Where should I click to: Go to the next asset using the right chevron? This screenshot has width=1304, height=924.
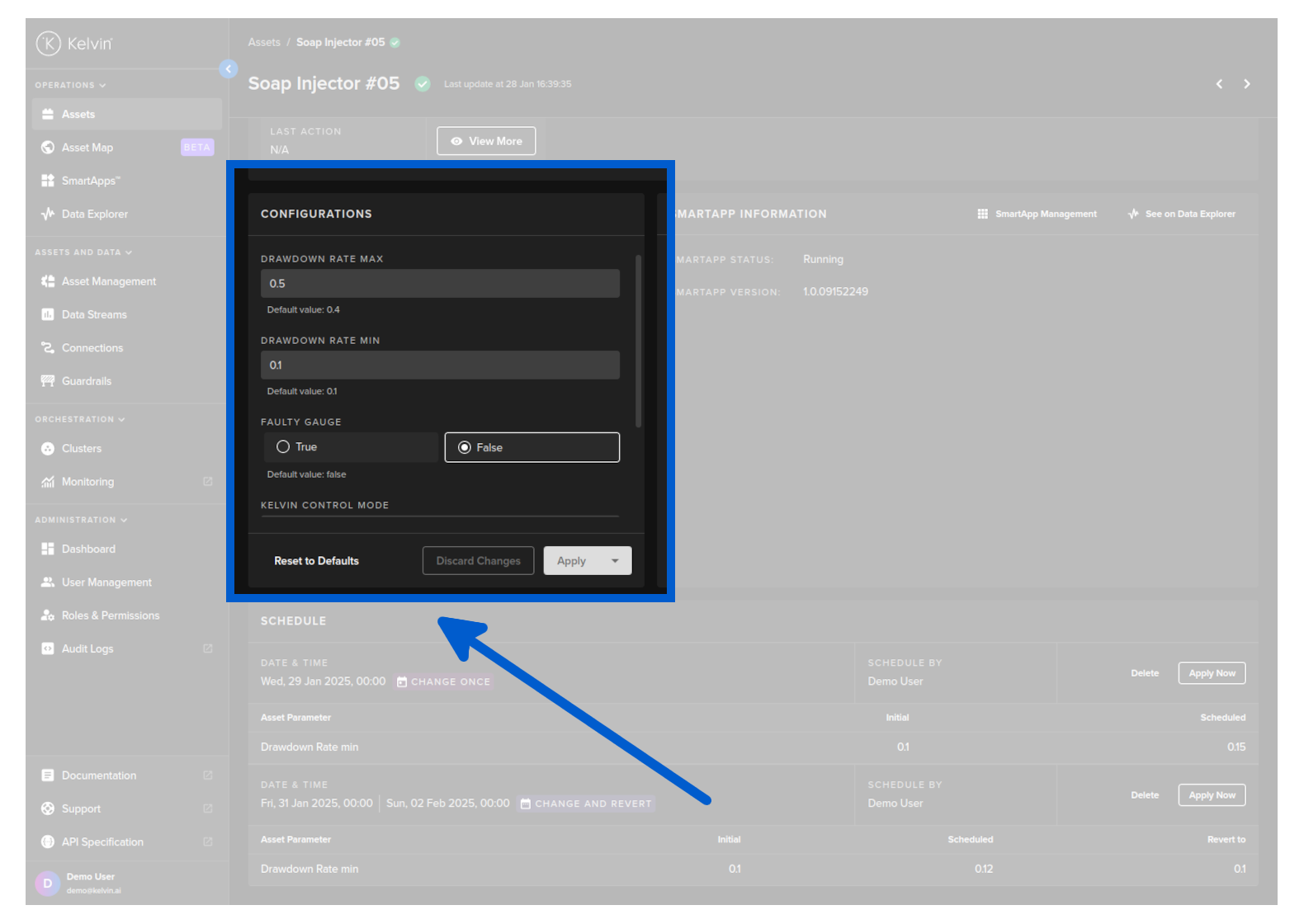click(x=1246, y=84)
